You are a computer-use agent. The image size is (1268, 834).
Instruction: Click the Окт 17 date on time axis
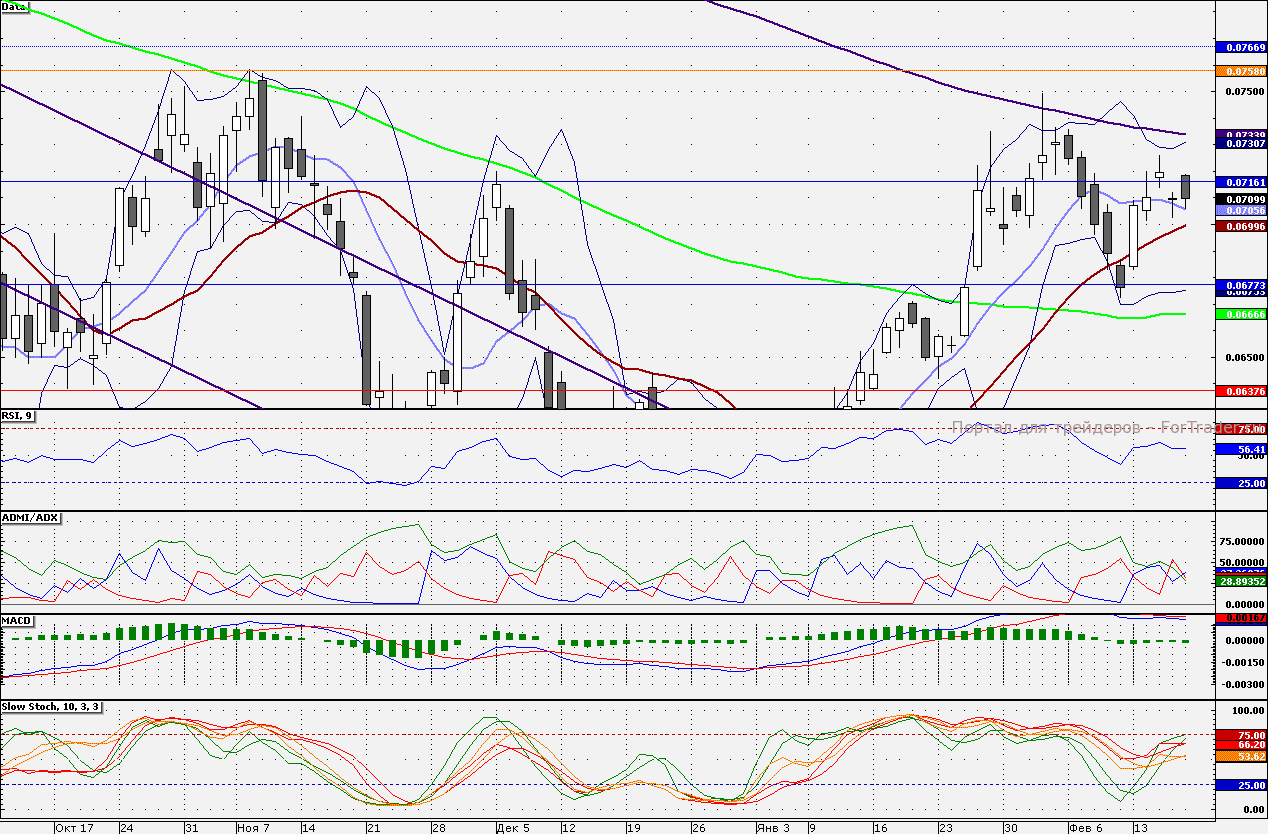(74, 827)
